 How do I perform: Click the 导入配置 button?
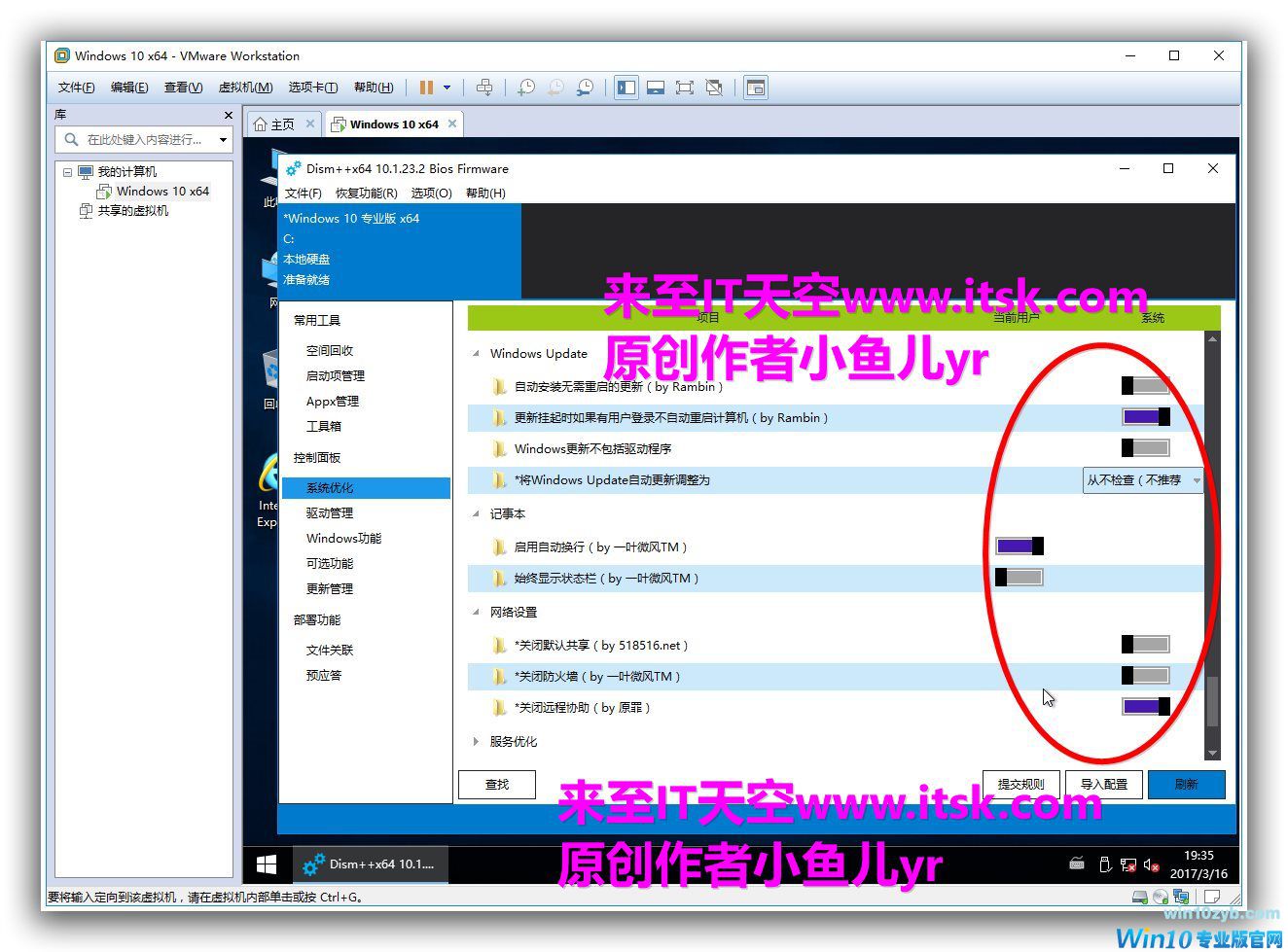click(x=1104, y=785)
